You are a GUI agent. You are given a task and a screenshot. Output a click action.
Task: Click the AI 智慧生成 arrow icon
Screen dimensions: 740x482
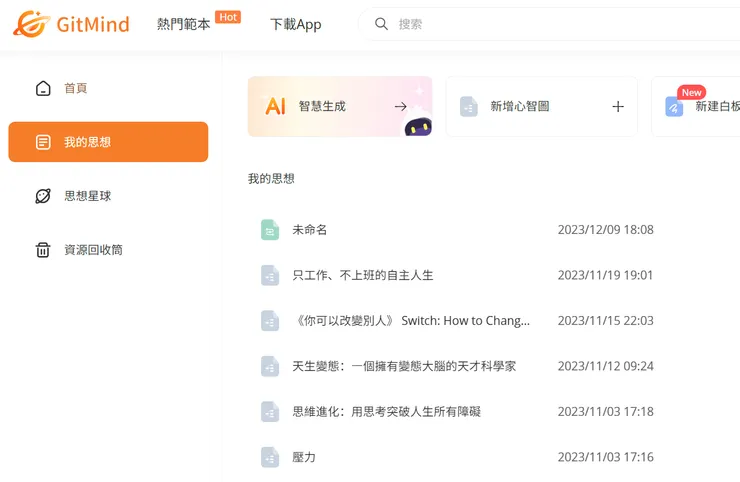click(400, 106)
